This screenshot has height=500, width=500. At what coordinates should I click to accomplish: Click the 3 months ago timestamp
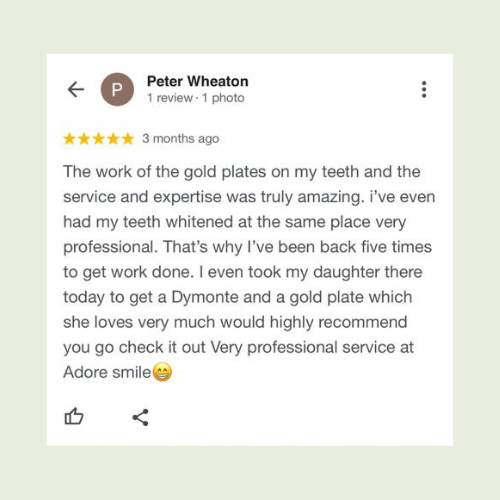tap(181, 139)
